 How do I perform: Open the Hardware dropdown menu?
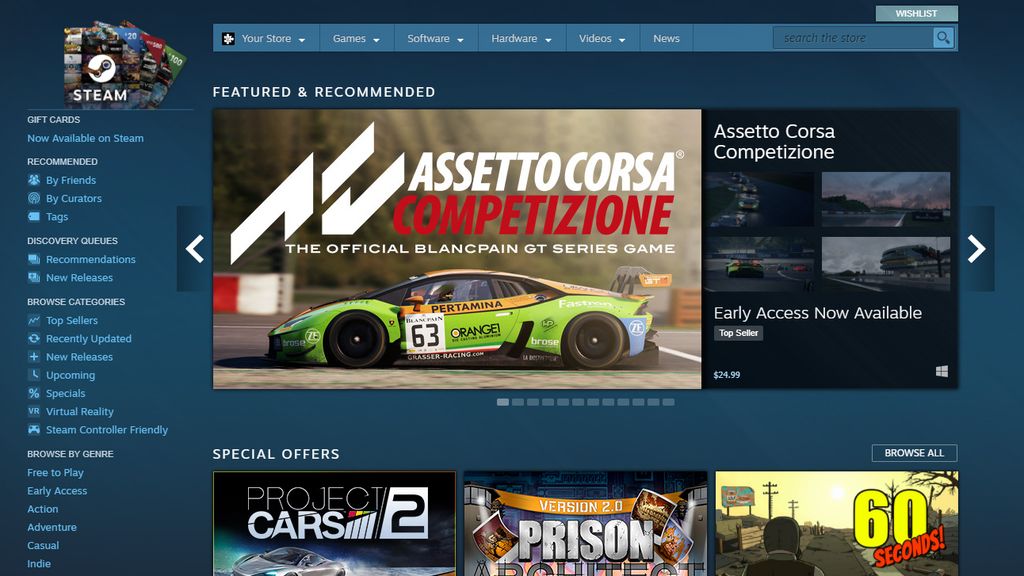tap(513, 37)
